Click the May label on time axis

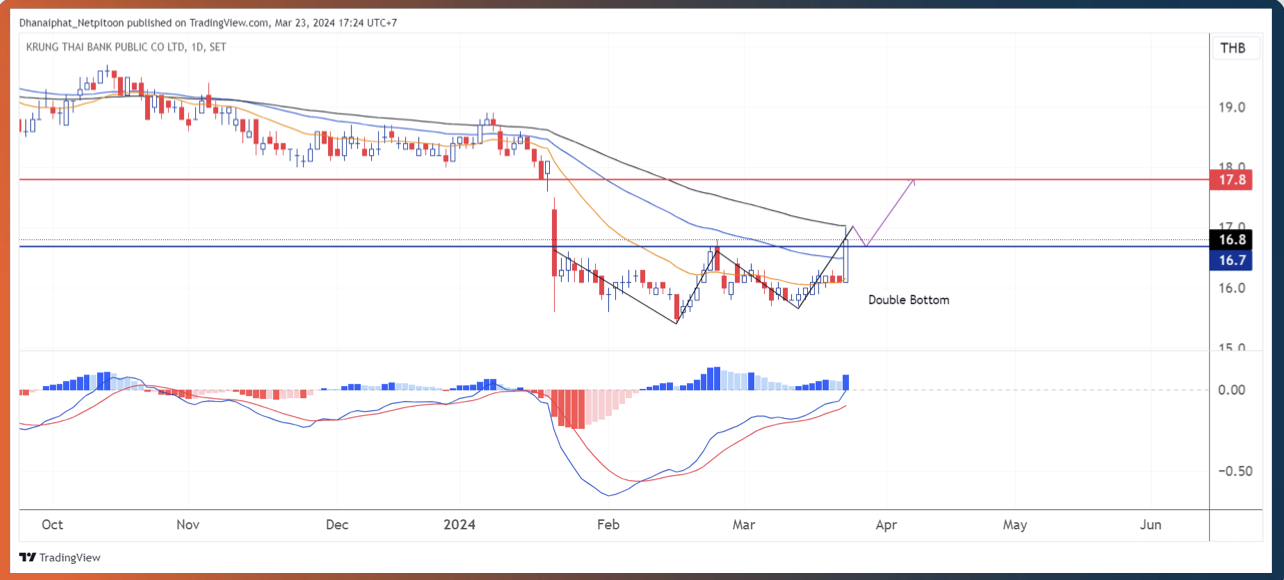[1015, 525]
